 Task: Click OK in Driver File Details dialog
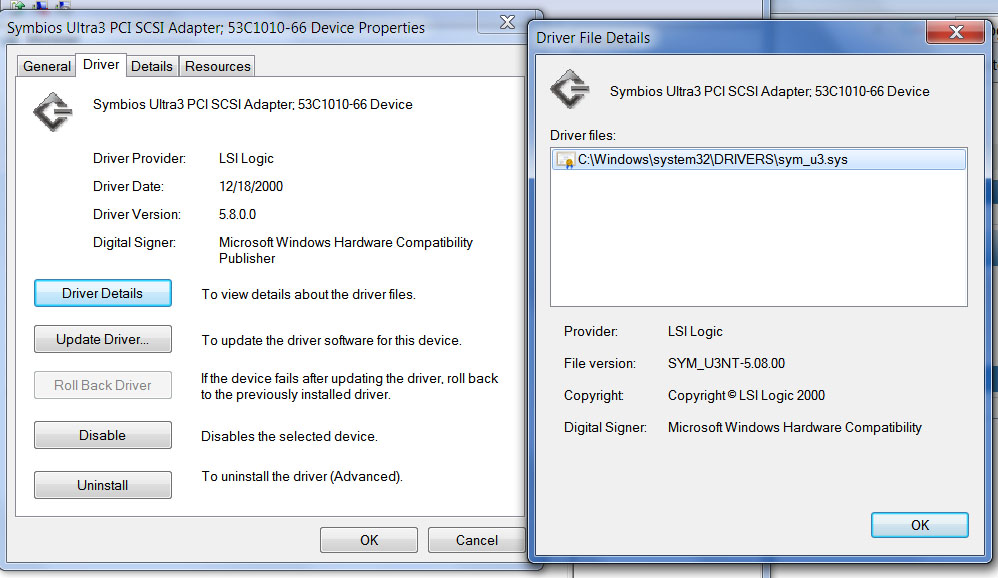click(920, 525)
